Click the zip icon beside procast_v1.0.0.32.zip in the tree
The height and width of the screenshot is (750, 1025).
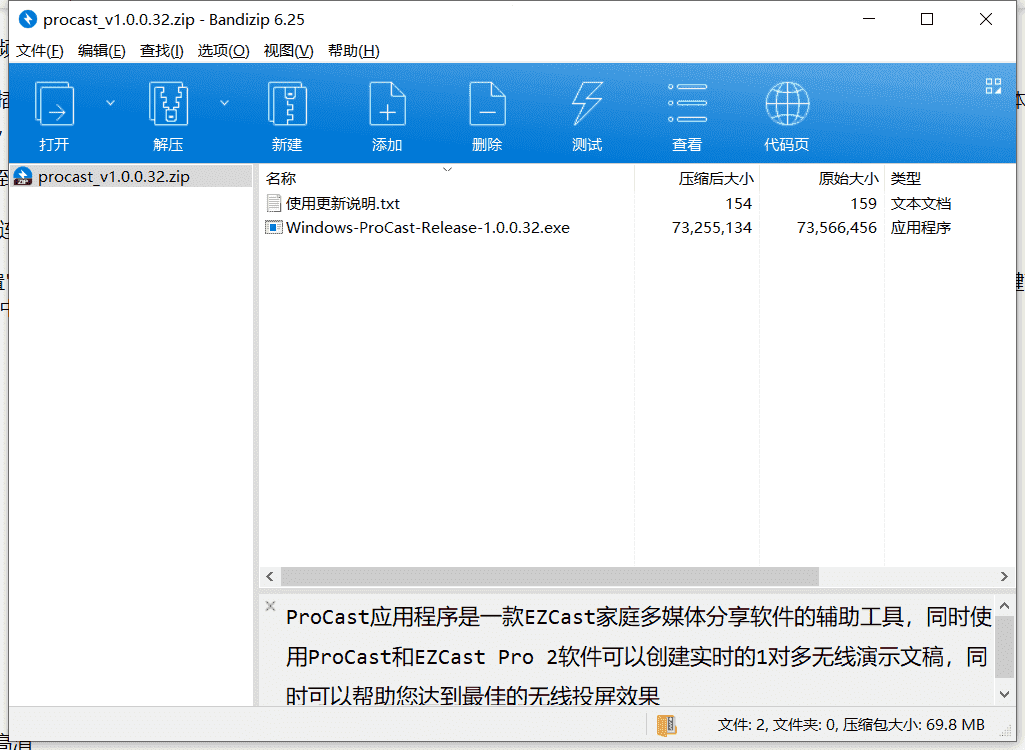click(x=23, y=177)
